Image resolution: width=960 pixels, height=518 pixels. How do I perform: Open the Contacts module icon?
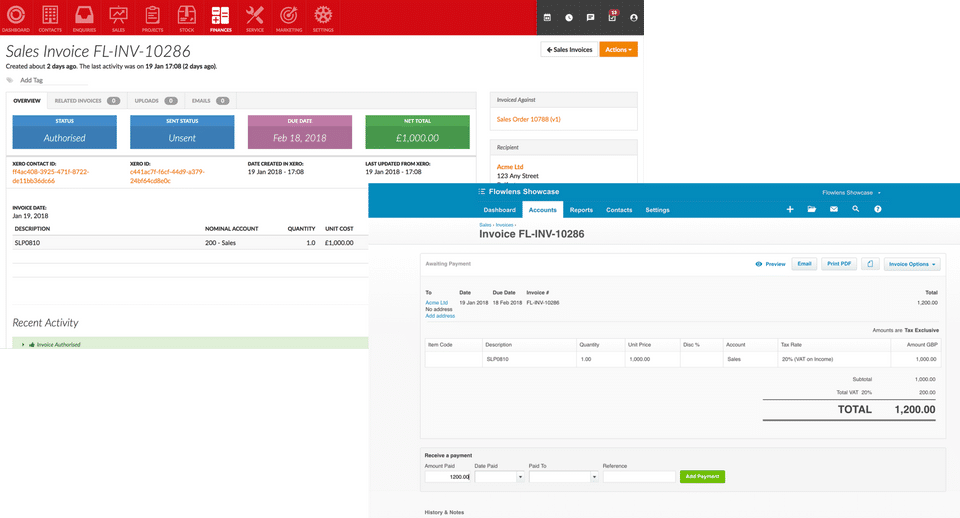tap(50, 18)
